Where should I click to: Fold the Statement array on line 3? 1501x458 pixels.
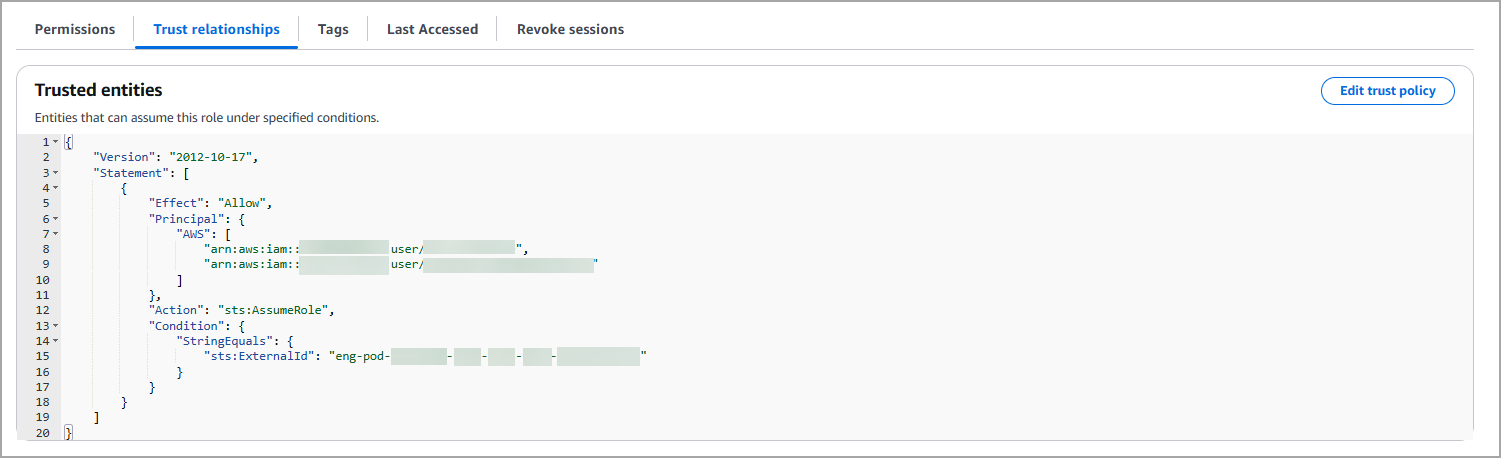[x=55, y=173]
